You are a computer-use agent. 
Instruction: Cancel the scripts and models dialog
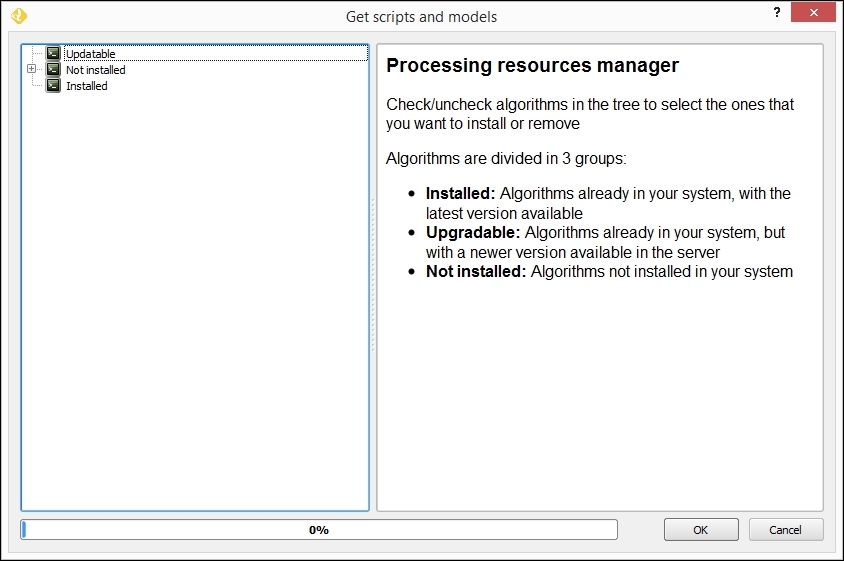(786, 530)
